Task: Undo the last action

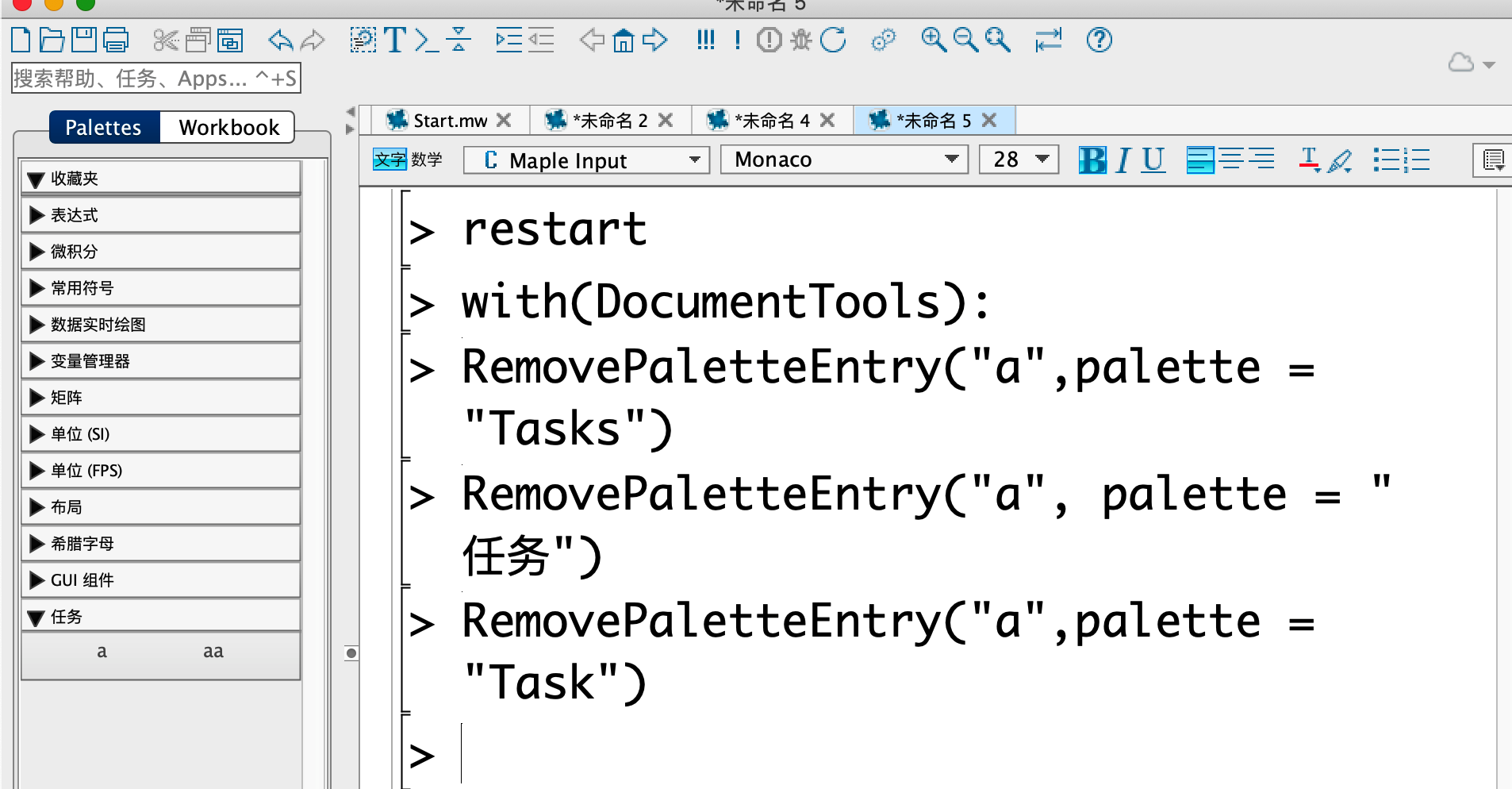Action: tap(280, 40)
